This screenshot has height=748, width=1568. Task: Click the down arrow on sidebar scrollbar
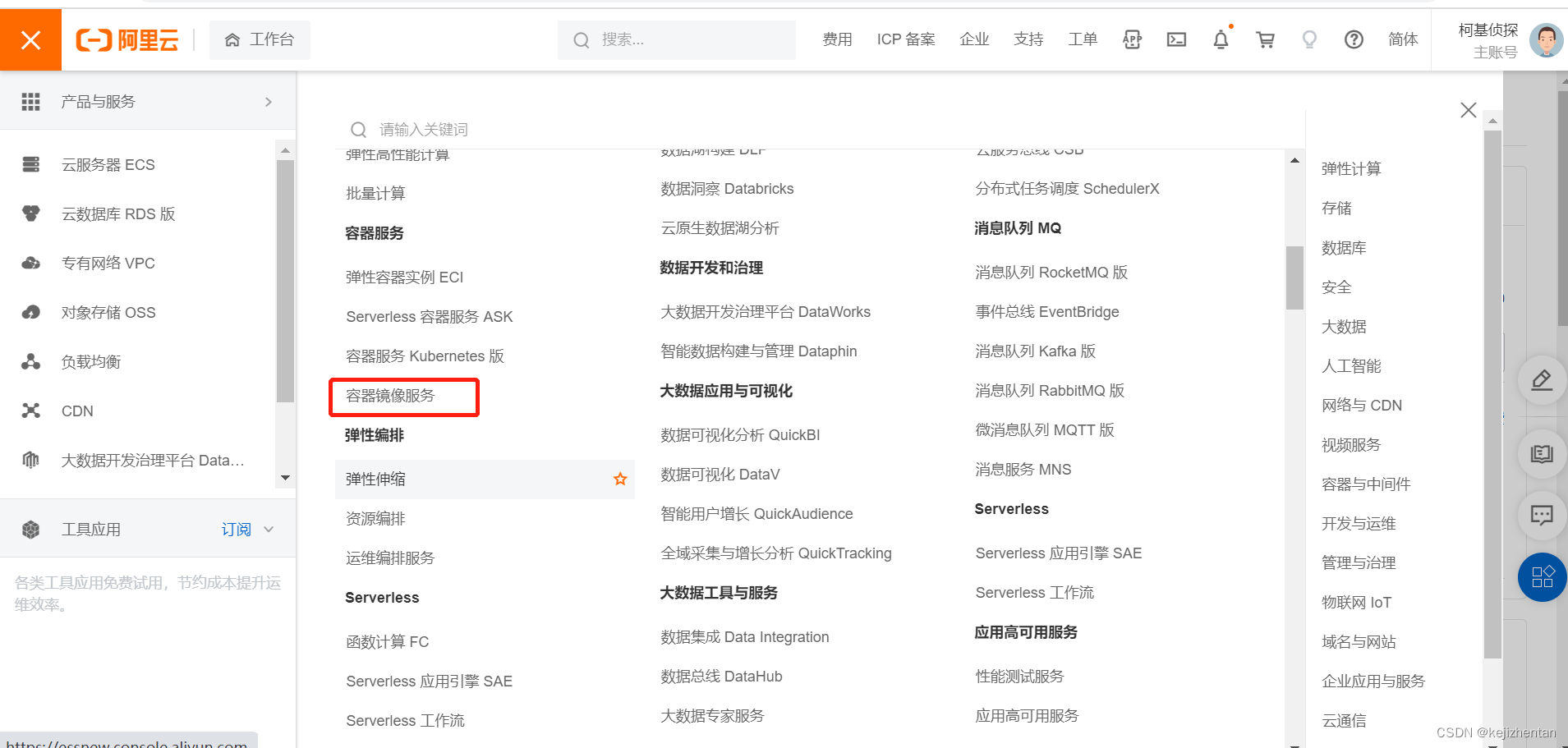(x=285, y=478)
